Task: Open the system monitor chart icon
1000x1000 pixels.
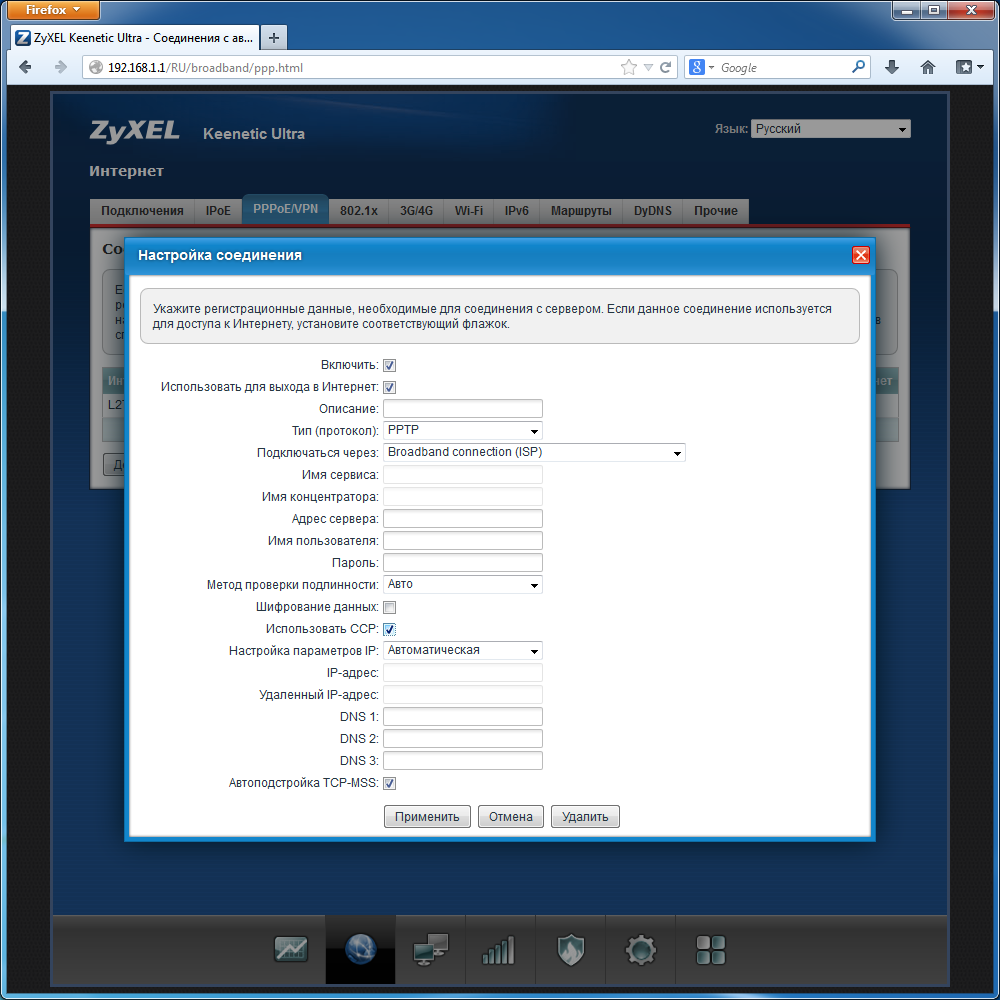Action: 291,950
